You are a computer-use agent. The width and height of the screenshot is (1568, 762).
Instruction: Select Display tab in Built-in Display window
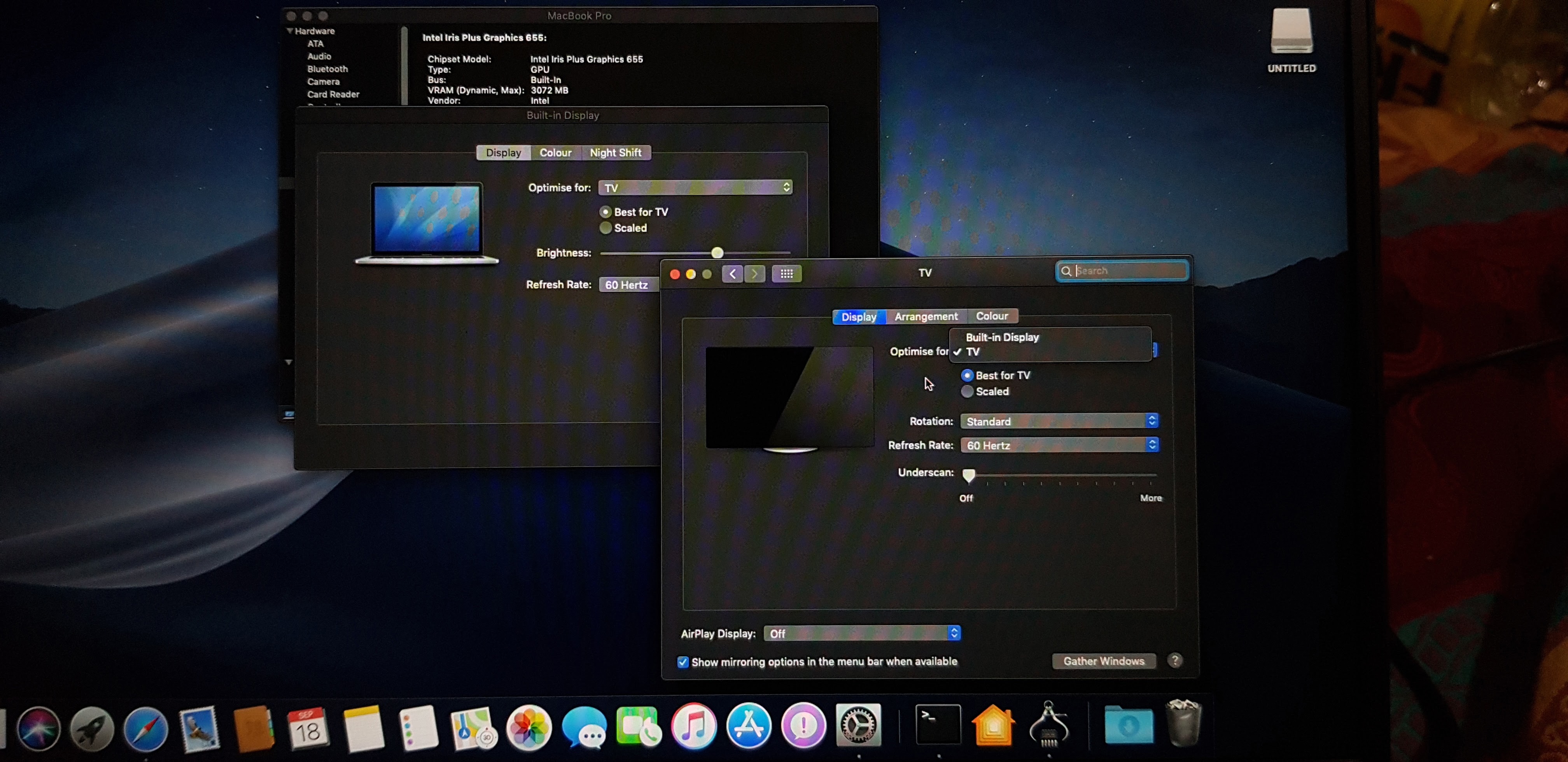point(503,153)
